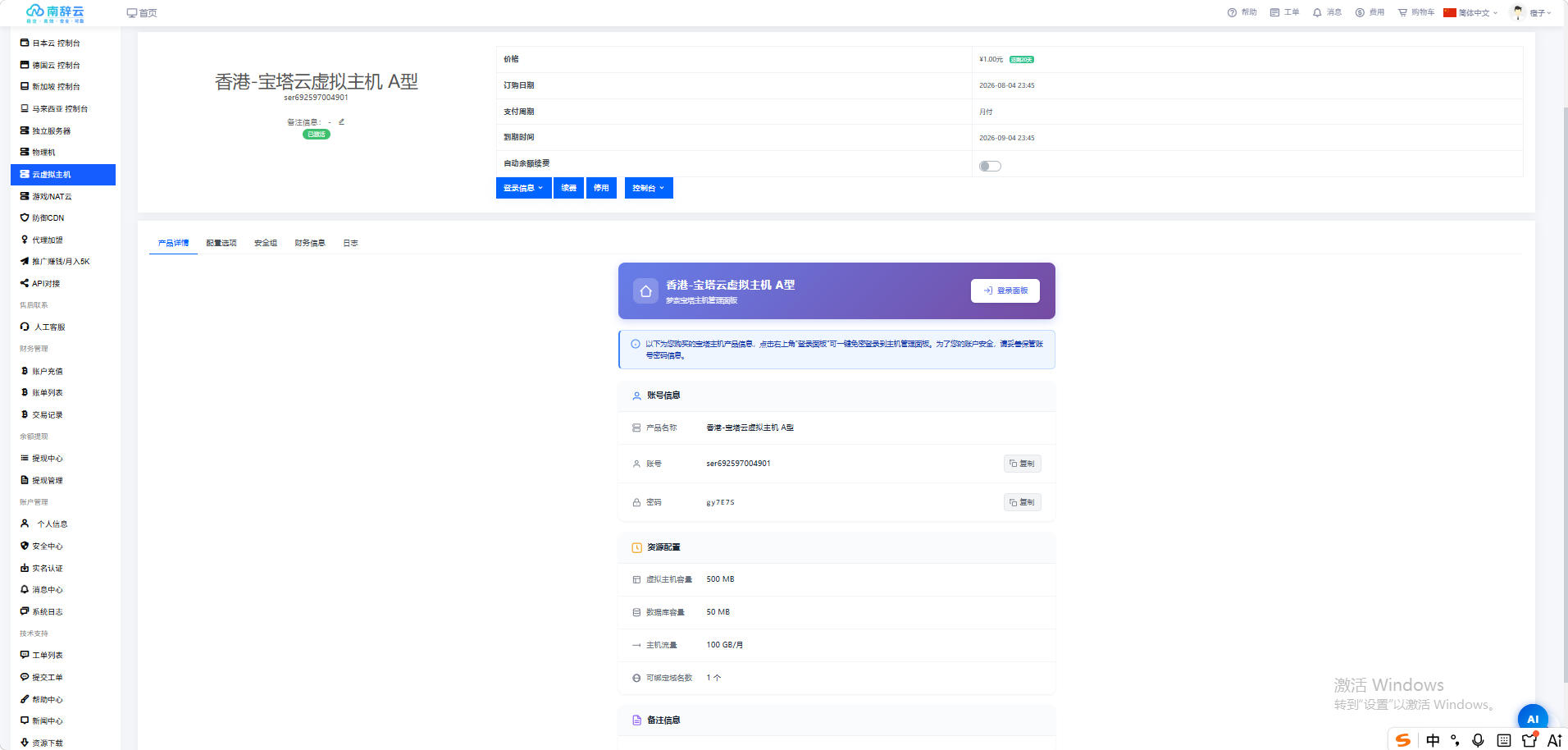Open the 简体中文 language dropdown
The image size is (1568, 750).
pyautogui.click(x=1471, y=12)
